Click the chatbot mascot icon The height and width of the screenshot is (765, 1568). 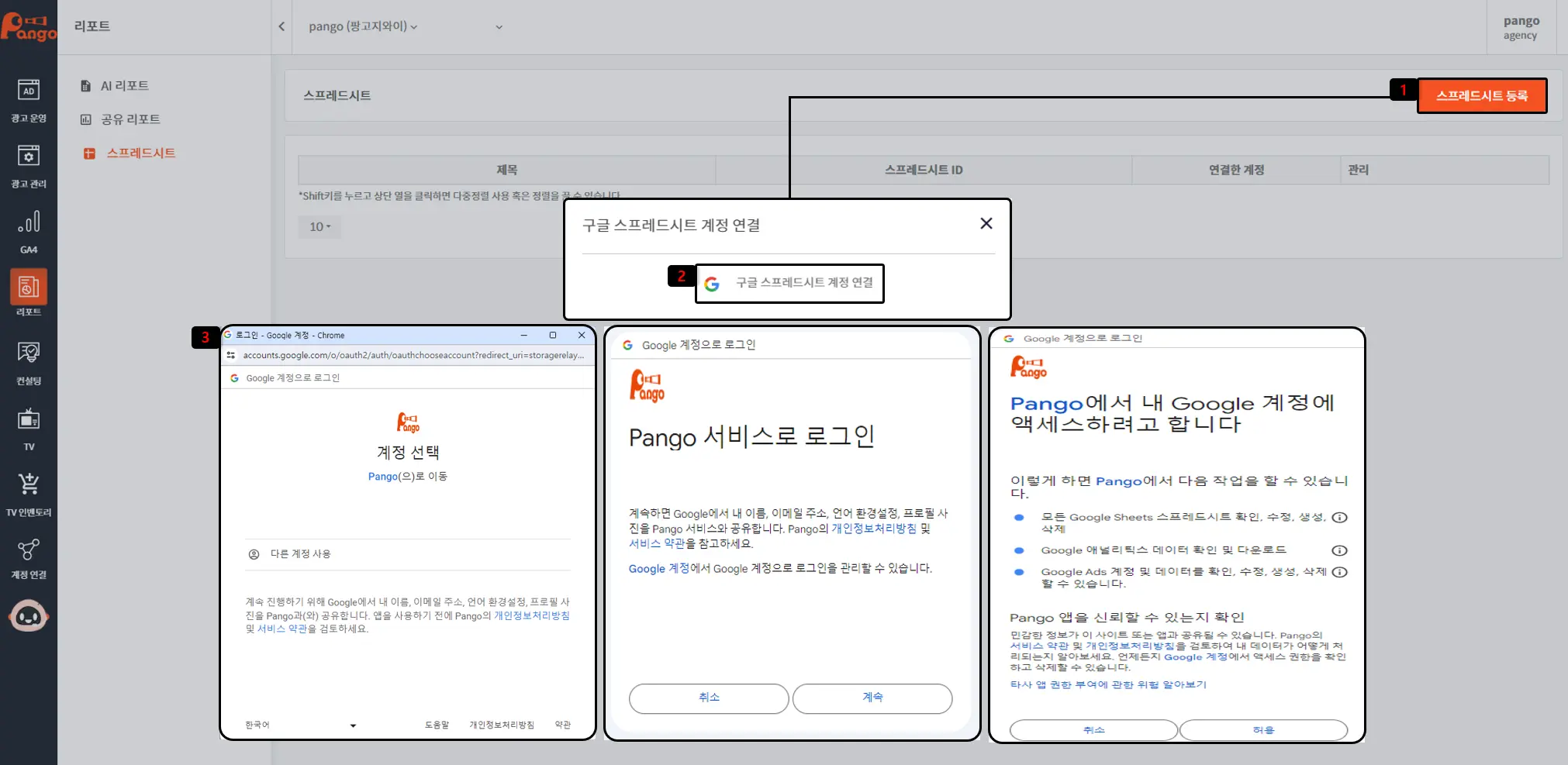[x=29, y=616]
